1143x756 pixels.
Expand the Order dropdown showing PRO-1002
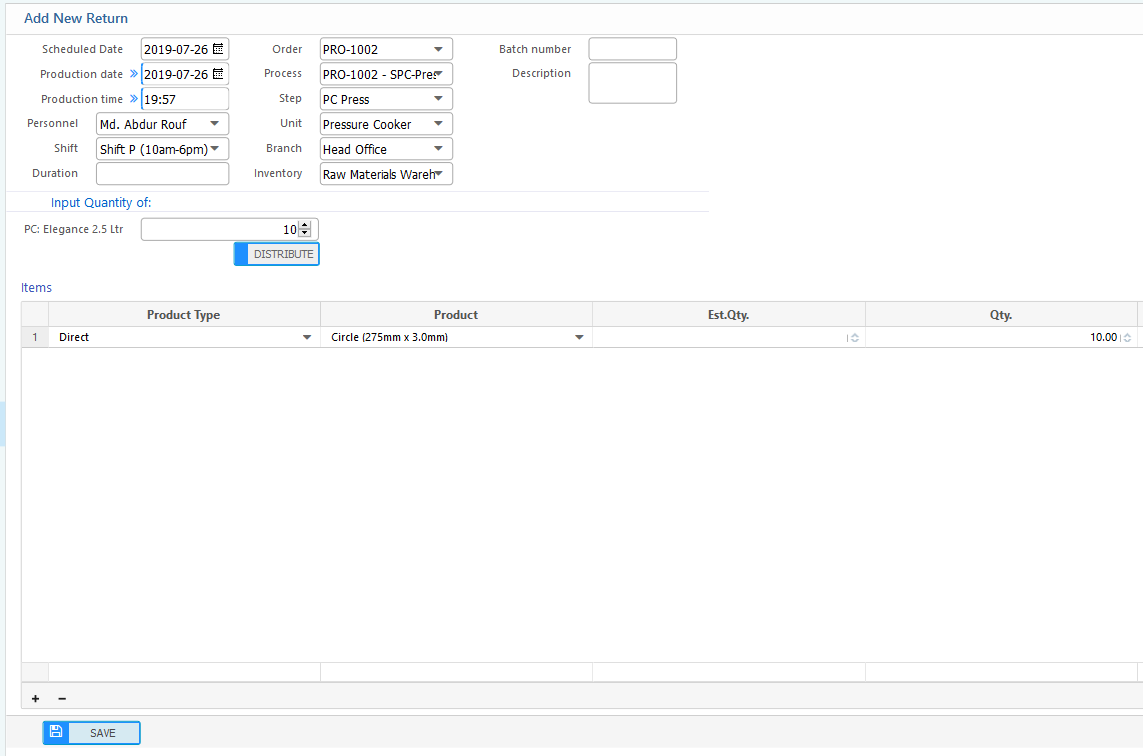click(438, 49)
